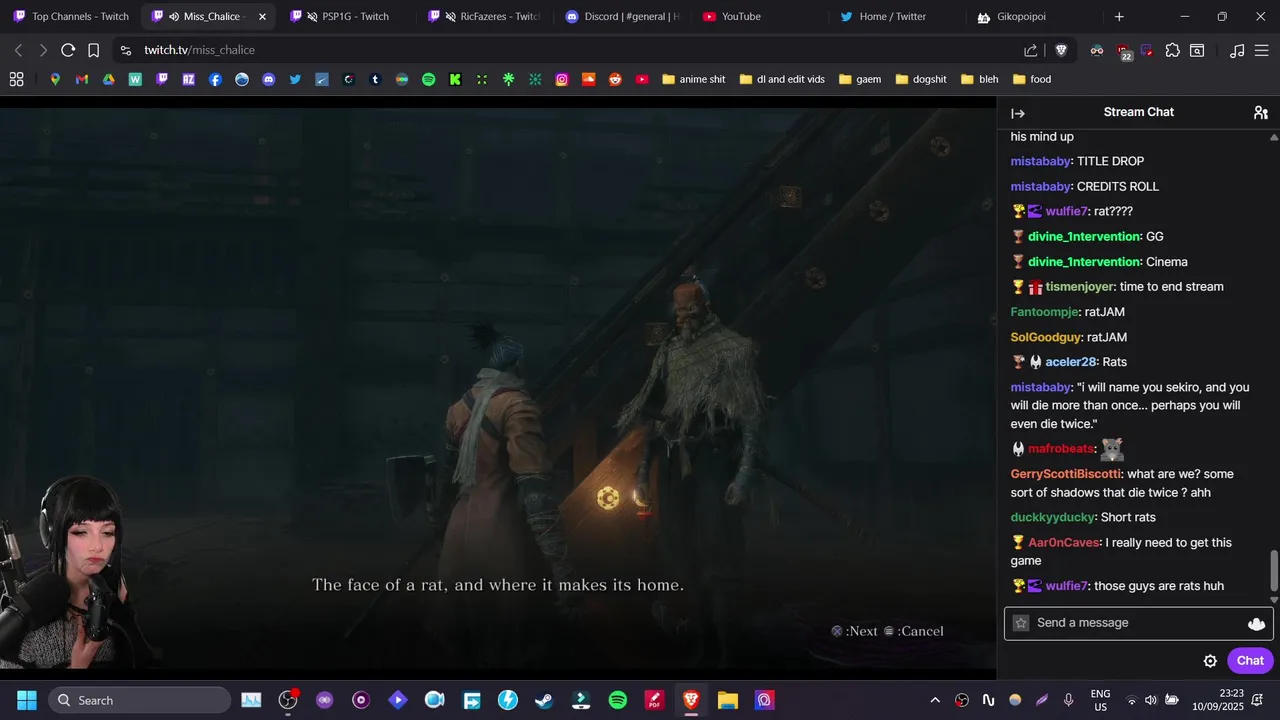The image size is (1280, 720).
Task: Open the Facebook bookmark
Action: 215,79
